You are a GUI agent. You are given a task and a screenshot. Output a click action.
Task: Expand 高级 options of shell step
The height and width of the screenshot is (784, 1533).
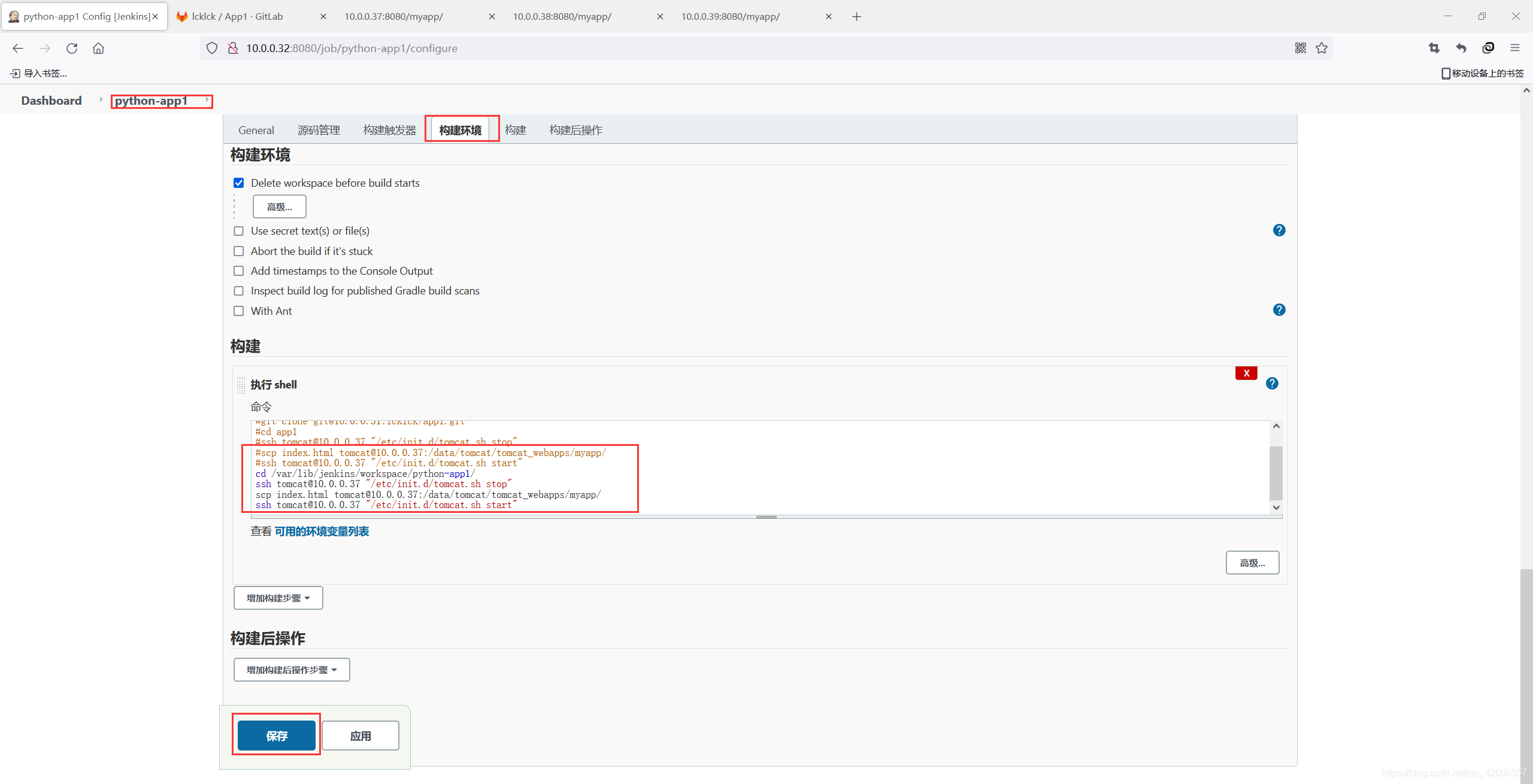1252,563
